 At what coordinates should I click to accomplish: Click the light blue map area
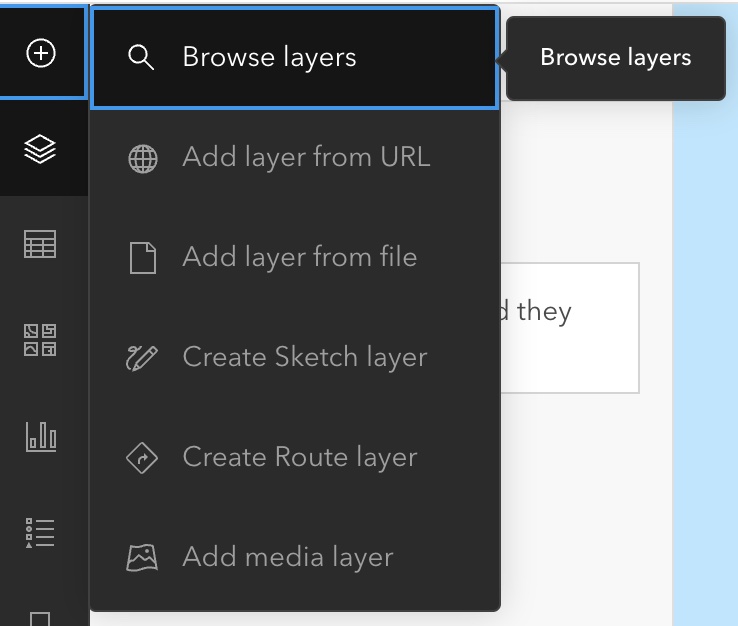point(705,350)
